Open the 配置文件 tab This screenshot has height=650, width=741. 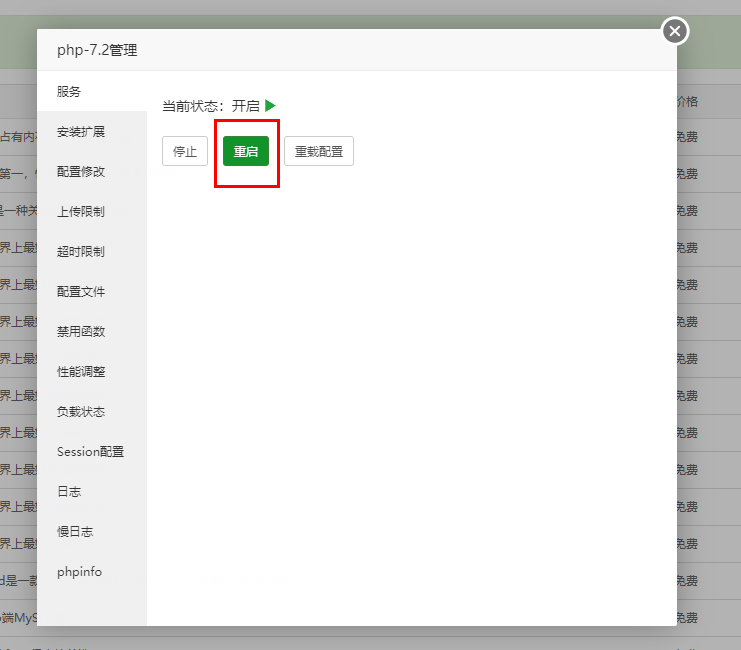(81, 291)
